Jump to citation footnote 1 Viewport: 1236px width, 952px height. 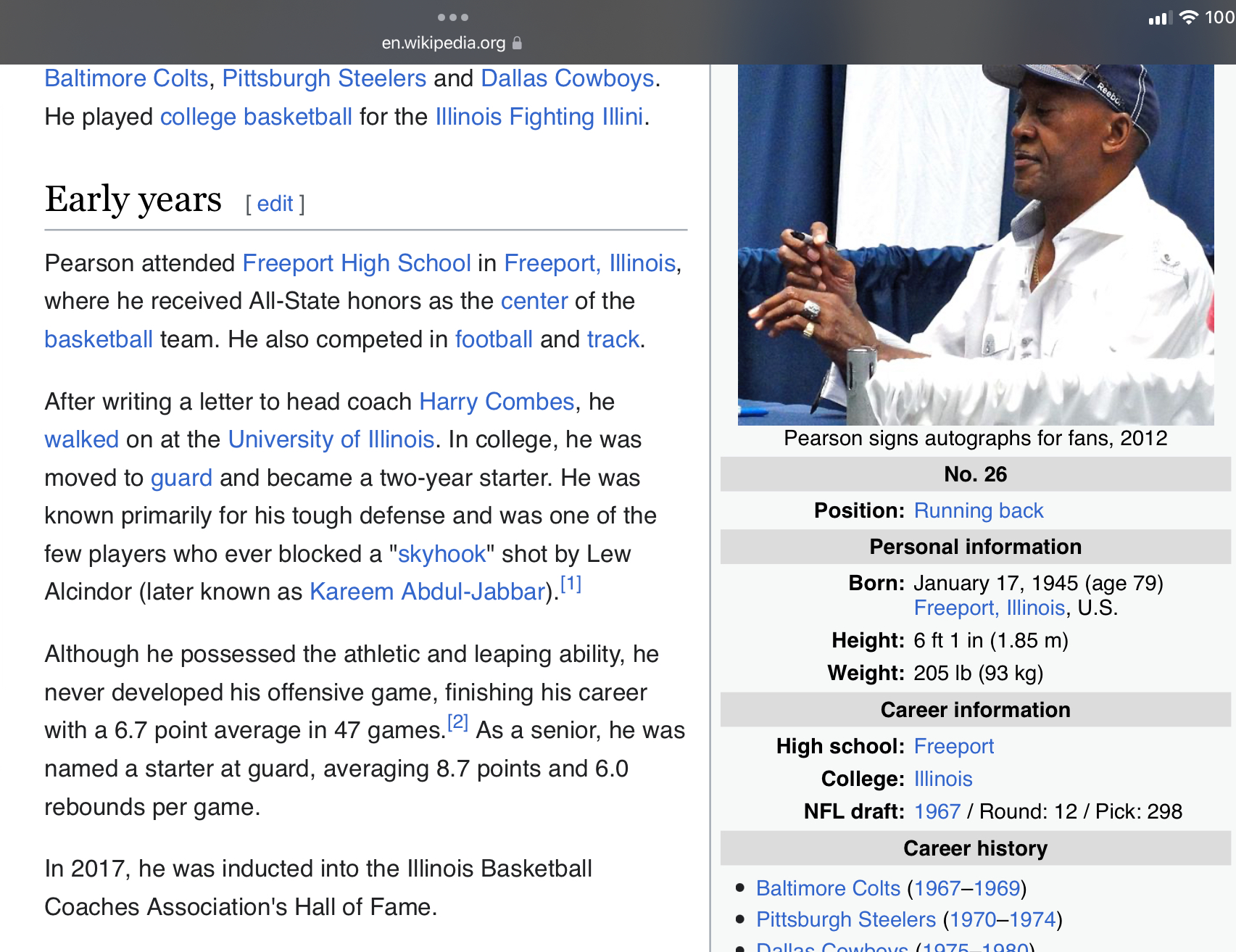[571, 584]
